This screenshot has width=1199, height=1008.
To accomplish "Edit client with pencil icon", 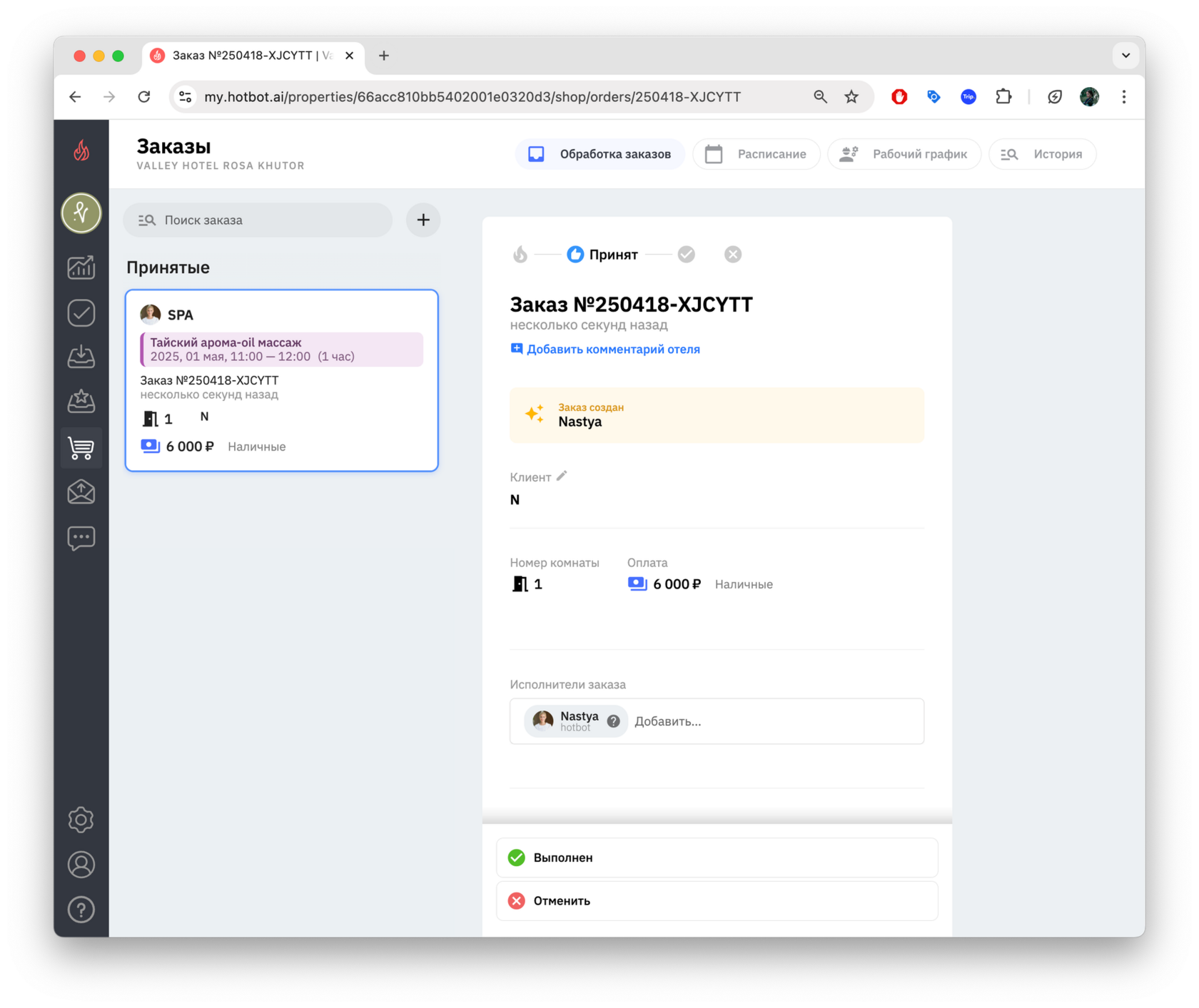I will point(562,476).
